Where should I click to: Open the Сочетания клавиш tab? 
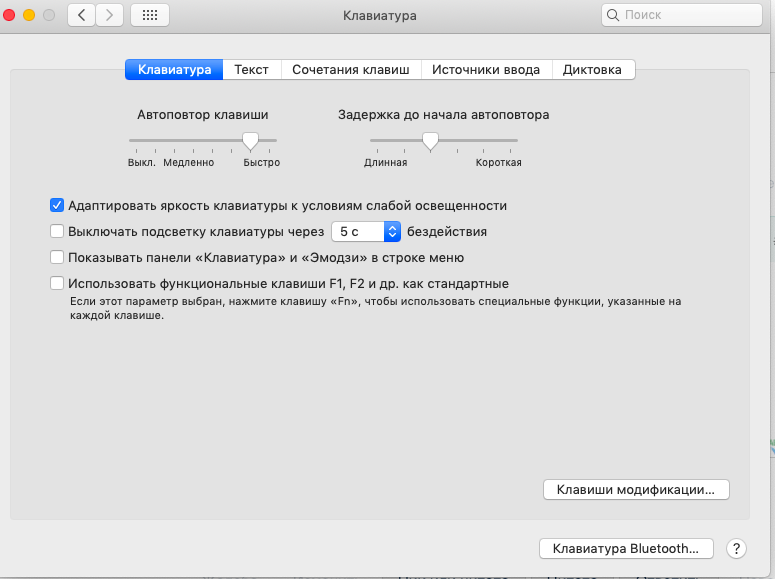click(351, 70)
